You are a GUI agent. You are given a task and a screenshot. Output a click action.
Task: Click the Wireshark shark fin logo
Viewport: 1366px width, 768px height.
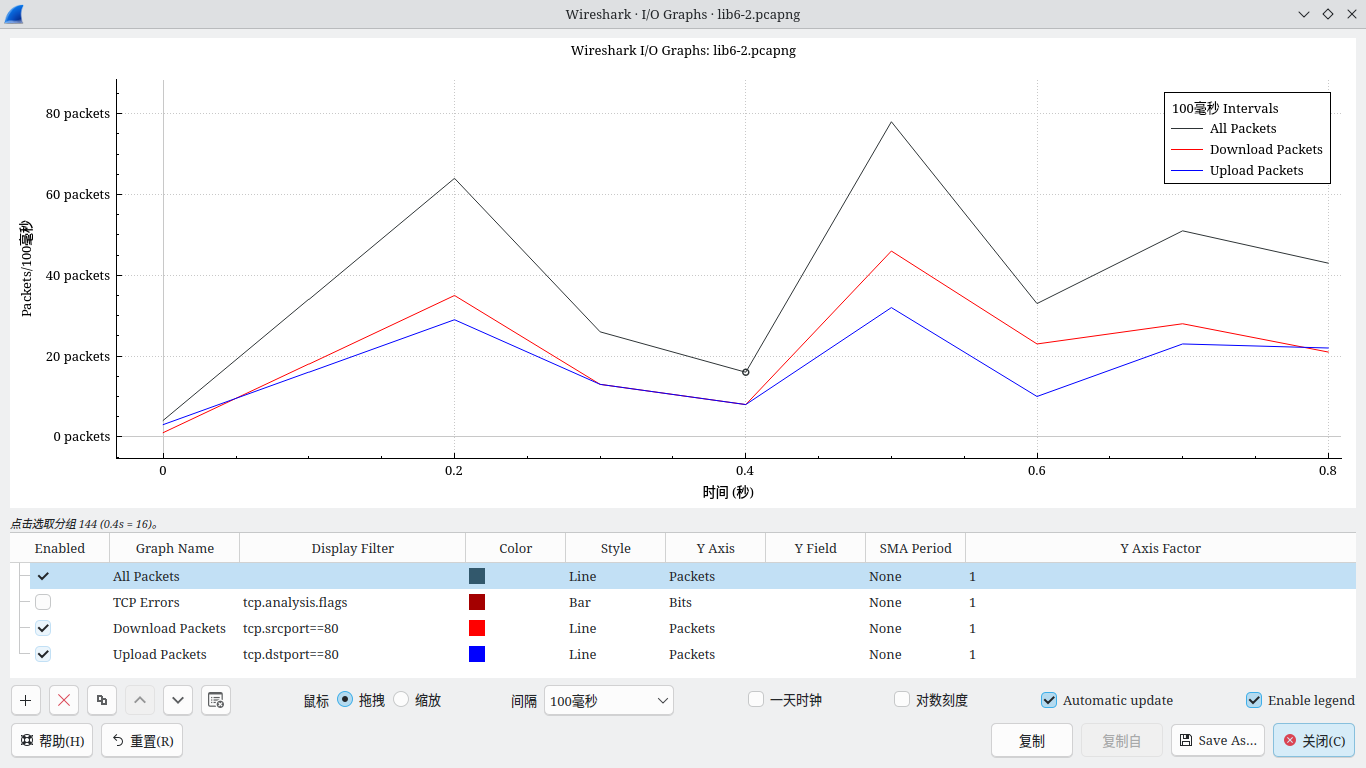click(14, 14)
